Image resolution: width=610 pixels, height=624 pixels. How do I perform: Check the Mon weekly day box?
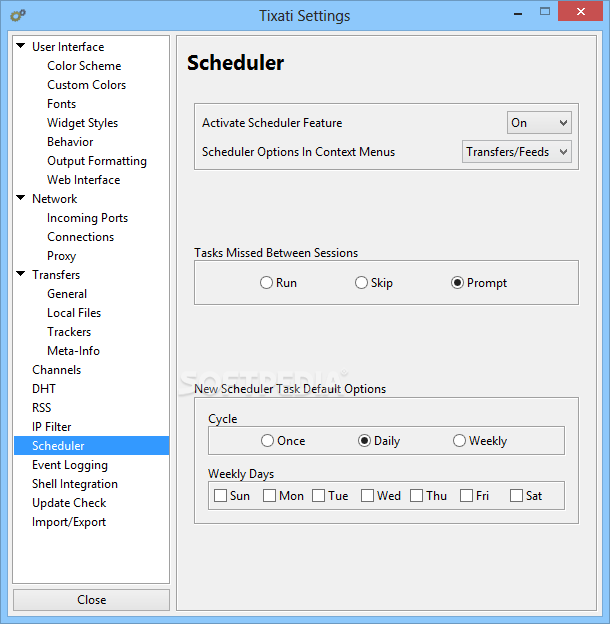coord(269,495)
